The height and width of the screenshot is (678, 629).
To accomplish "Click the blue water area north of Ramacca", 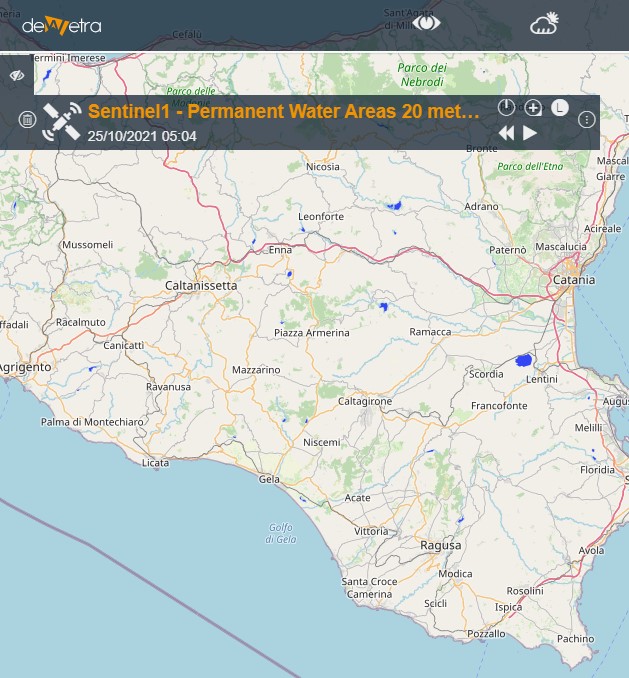I will (x=383, y=307).
